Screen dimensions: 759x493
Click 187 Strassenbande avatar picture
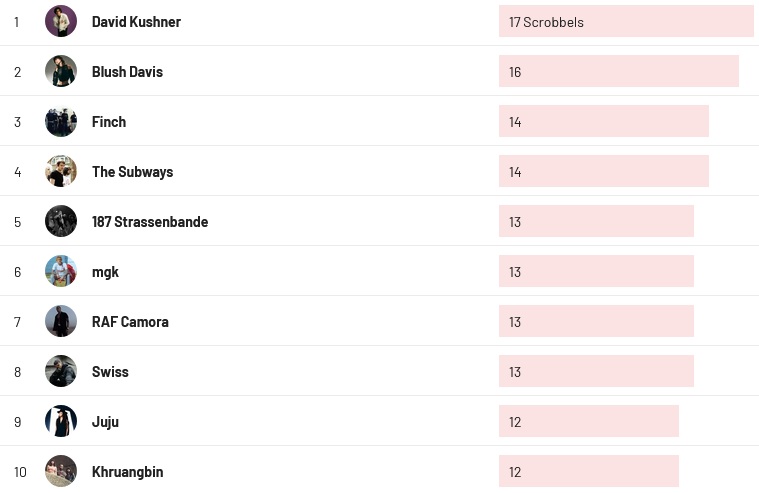pos(61,221)
